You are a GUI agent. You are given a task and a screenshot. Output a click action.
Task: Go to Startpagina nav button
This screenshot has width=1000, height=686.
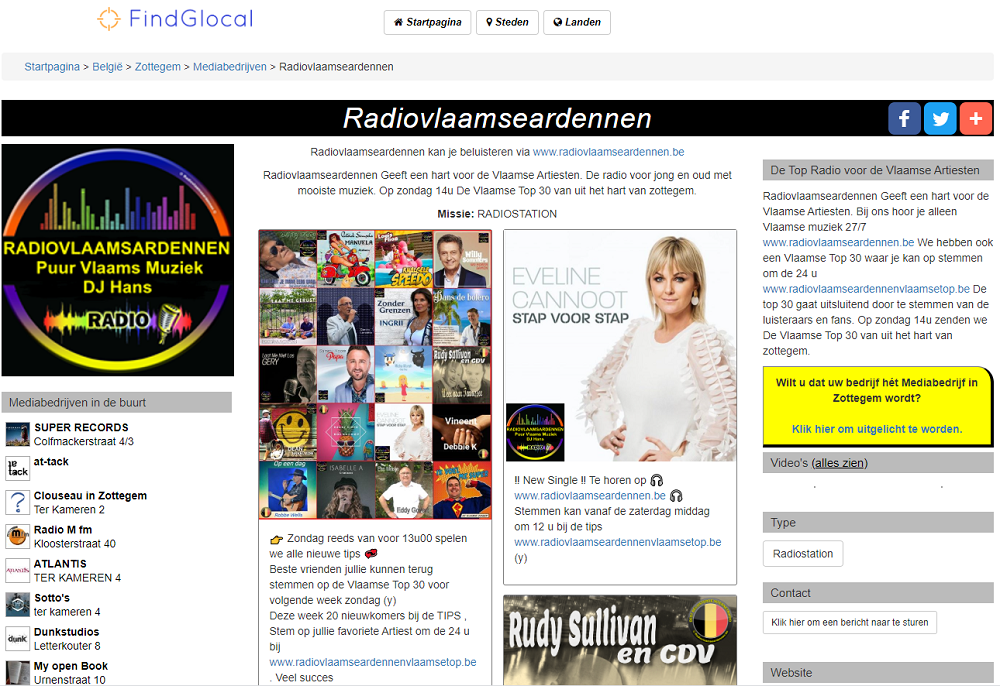427,22
